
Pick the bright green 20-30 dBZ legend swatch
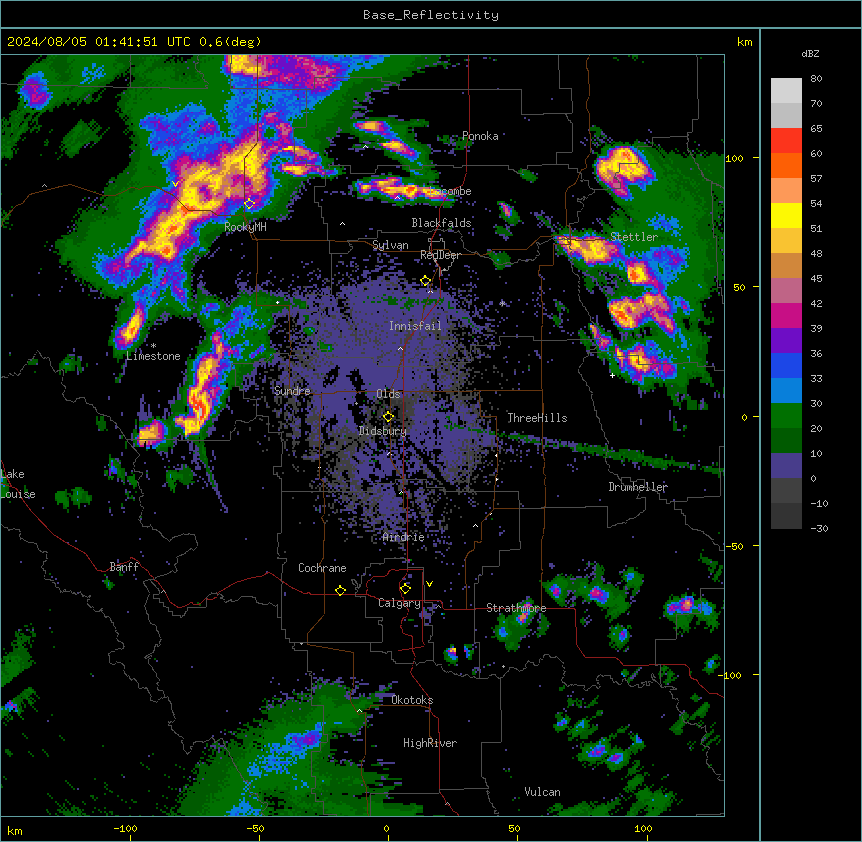pyautogui.click(x=786, y=416)
